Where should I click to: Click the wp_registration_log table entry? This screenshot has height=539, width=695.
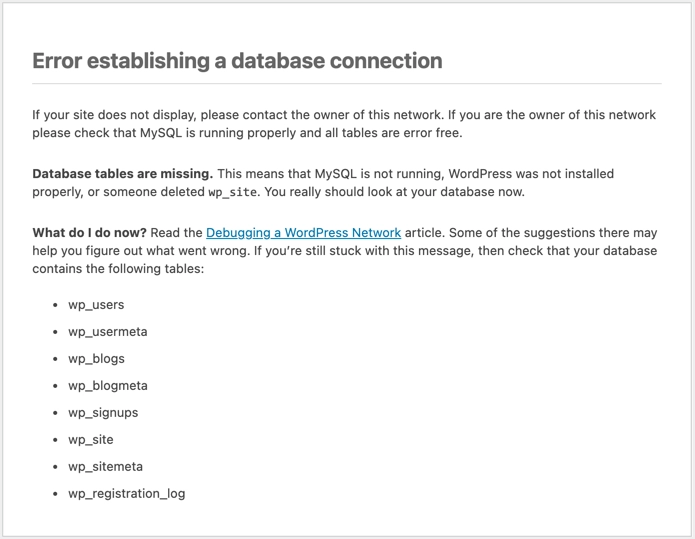(x=126, y=494)
